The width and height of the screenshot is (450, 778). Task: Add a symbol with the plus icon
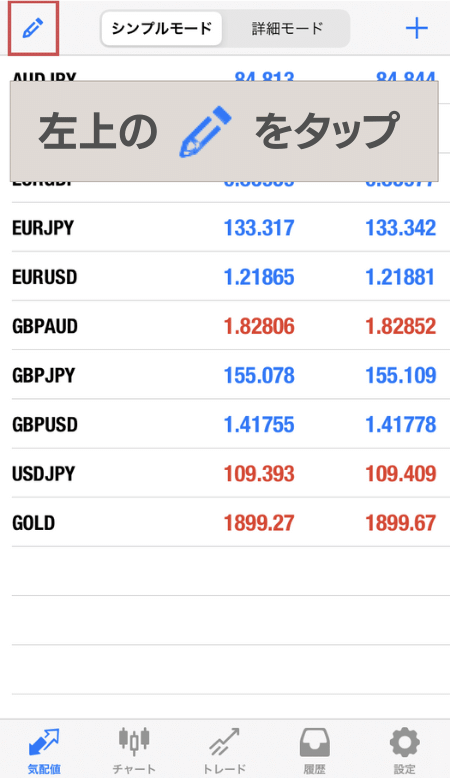click(416, 28)
